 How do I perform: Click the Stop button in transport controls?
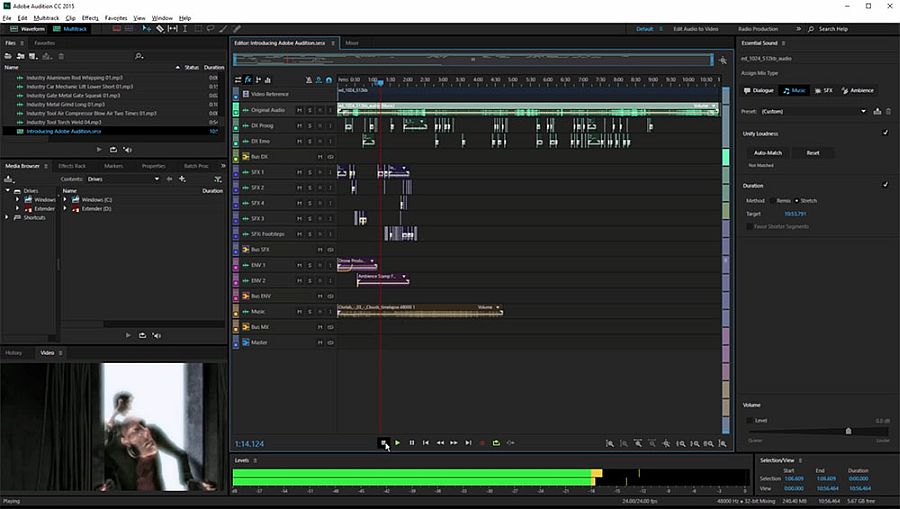coord(383,442)
